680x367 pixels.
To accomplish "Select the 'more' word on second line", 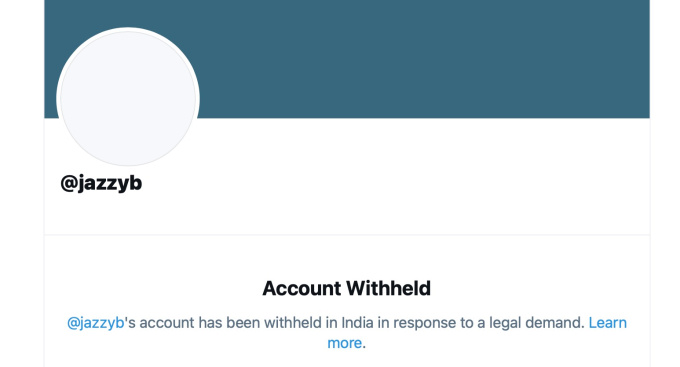I will (344, 343).
